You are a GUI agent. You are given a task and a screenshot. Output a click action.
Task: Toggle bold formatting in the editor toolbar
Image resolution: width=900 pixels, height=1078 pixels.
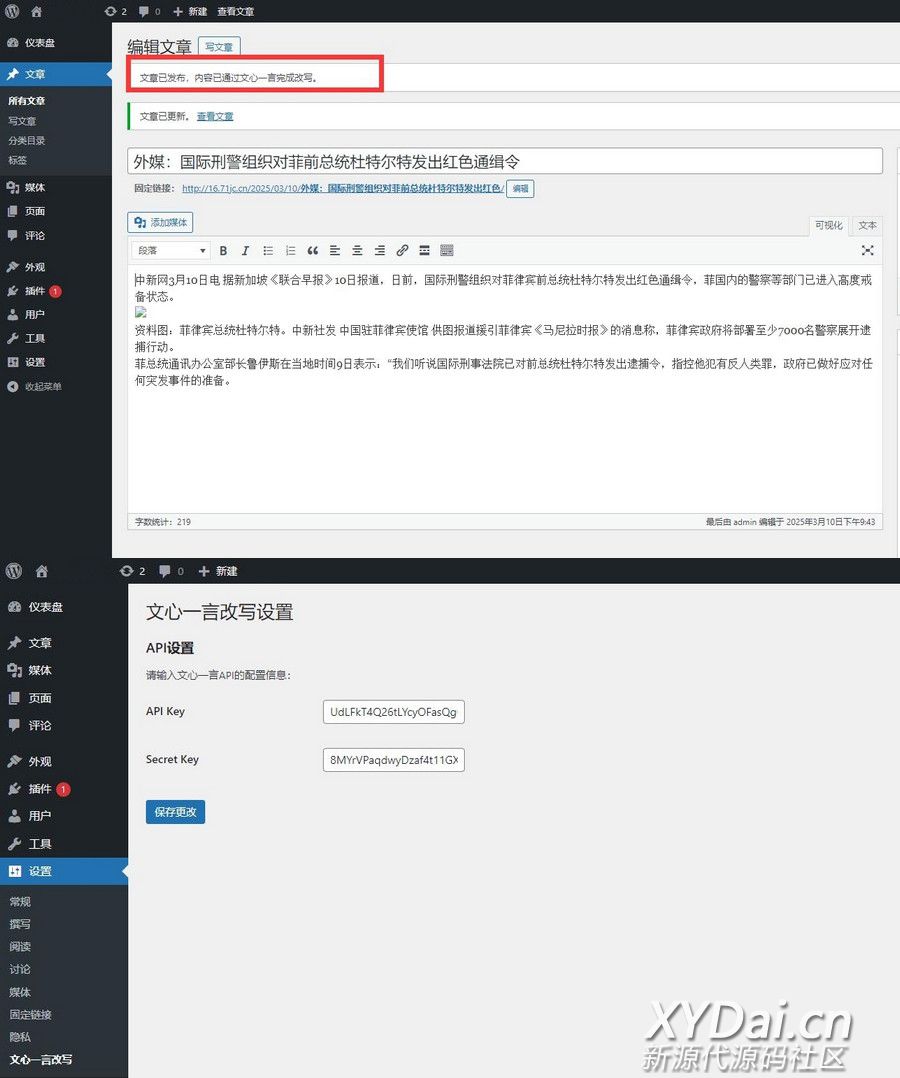click(x=223, y=251)
